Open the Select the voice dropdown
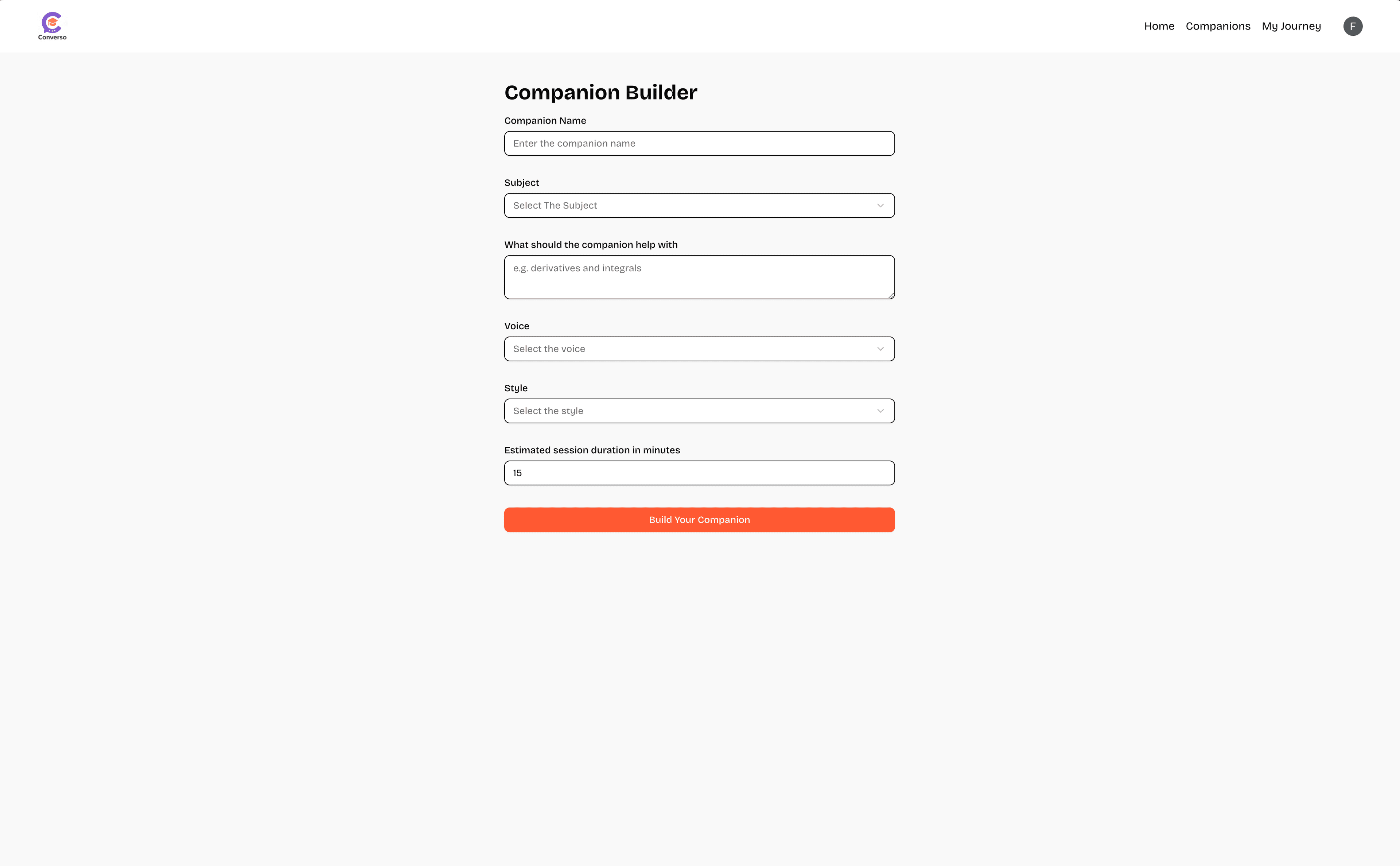Viewport: 1400px width, 866px height. [x=687, y=349]
